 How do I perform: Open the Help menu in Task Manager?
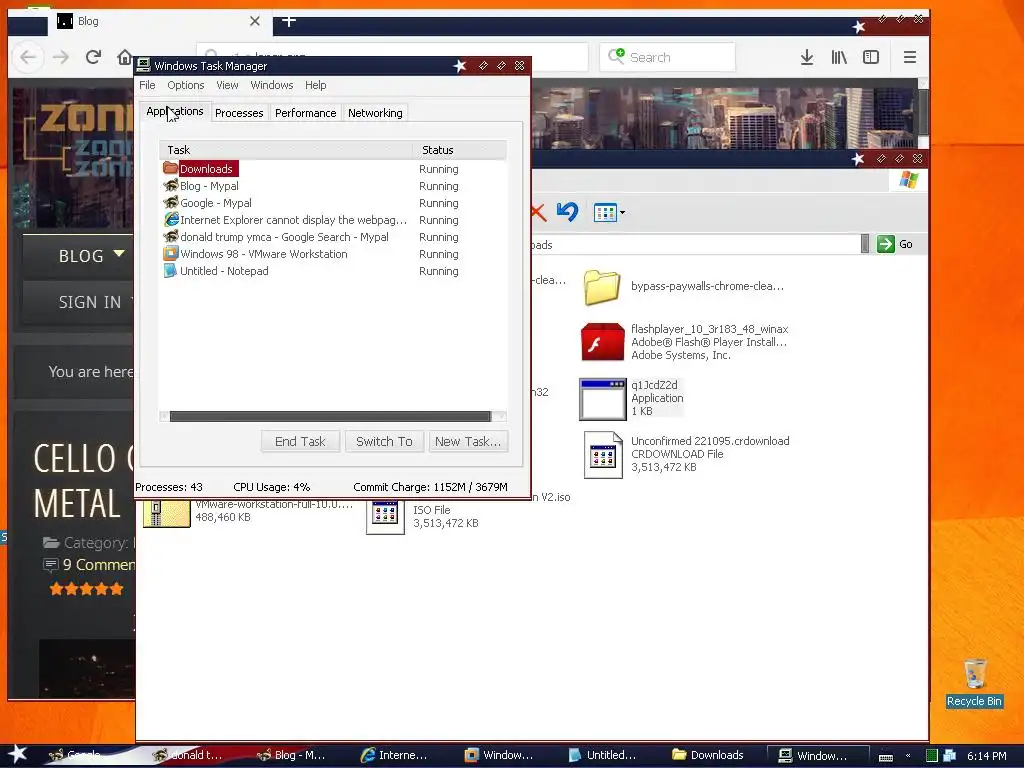pos(315,85)
